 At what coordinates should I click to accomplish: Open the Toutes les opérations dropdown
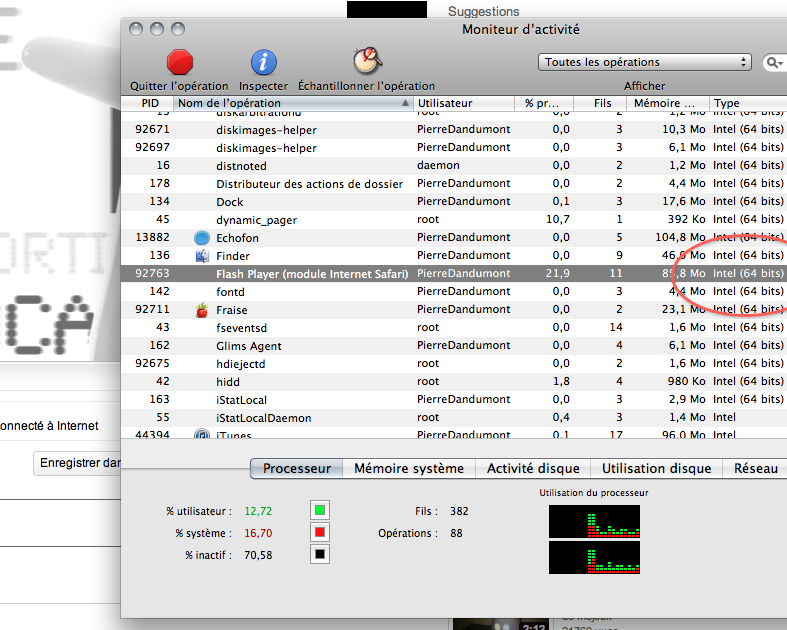click(x=645, y=62)
